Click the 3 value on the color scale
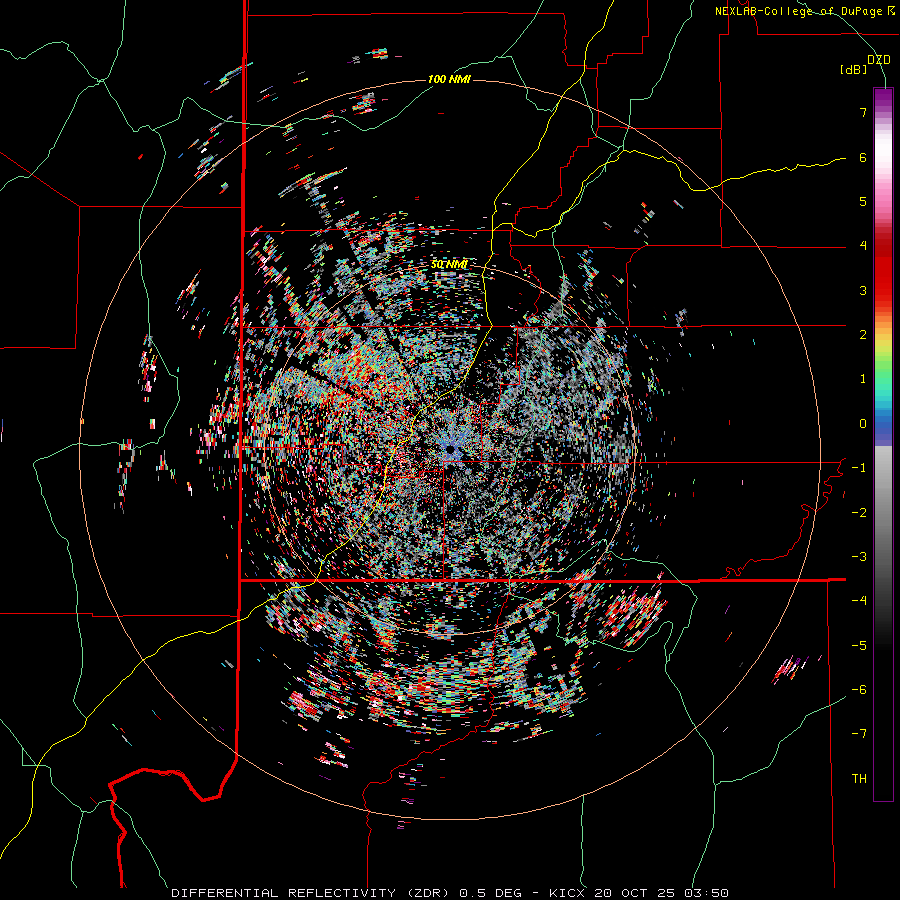This screenshot has height=900, width=900. coord(863,290)
